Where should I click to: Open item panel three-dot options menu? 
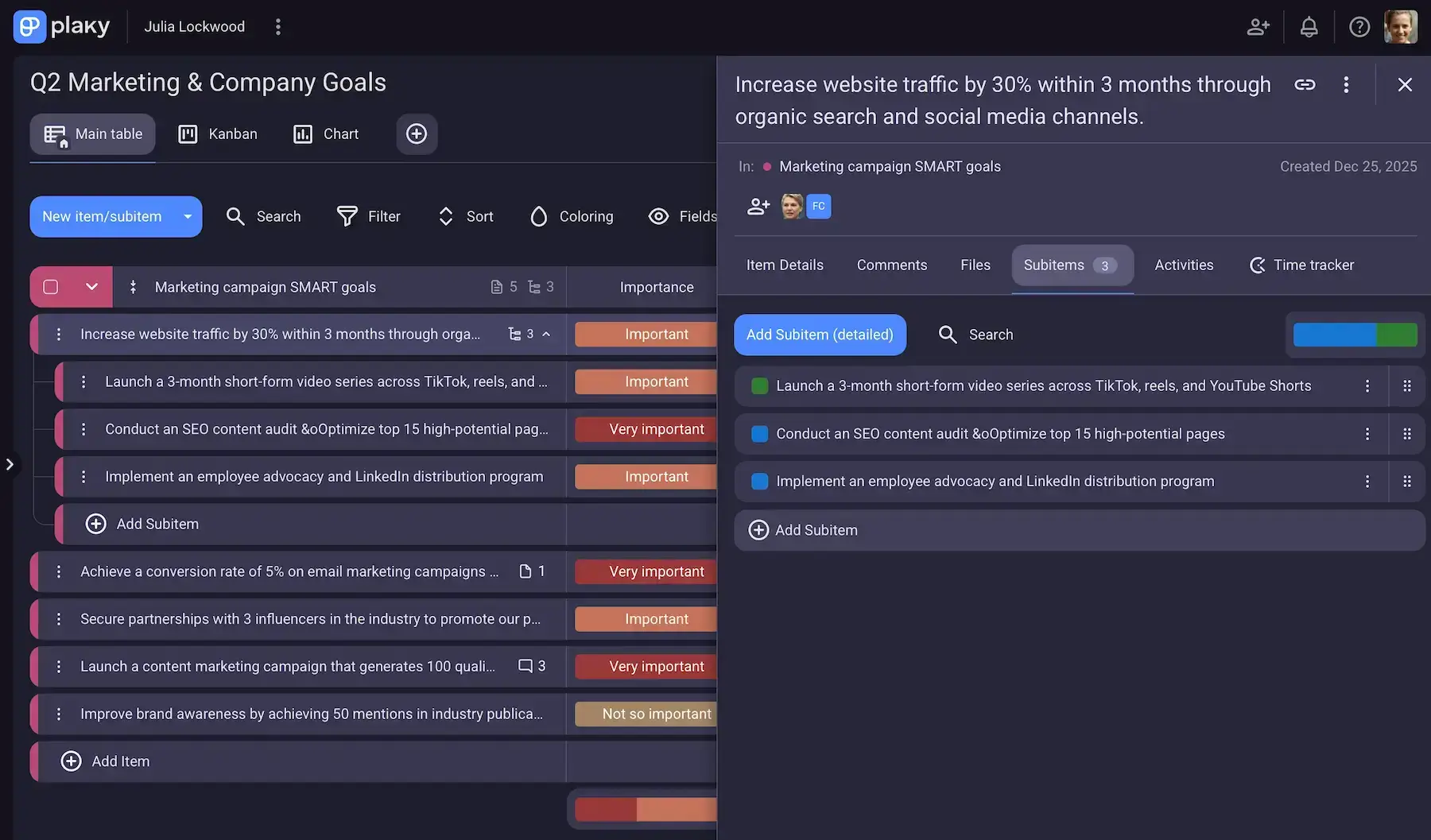(1346, 84)
